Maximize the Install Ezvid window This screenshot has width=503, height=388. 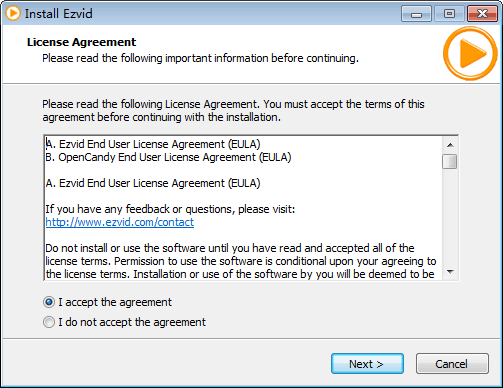(x=449, y=14)
